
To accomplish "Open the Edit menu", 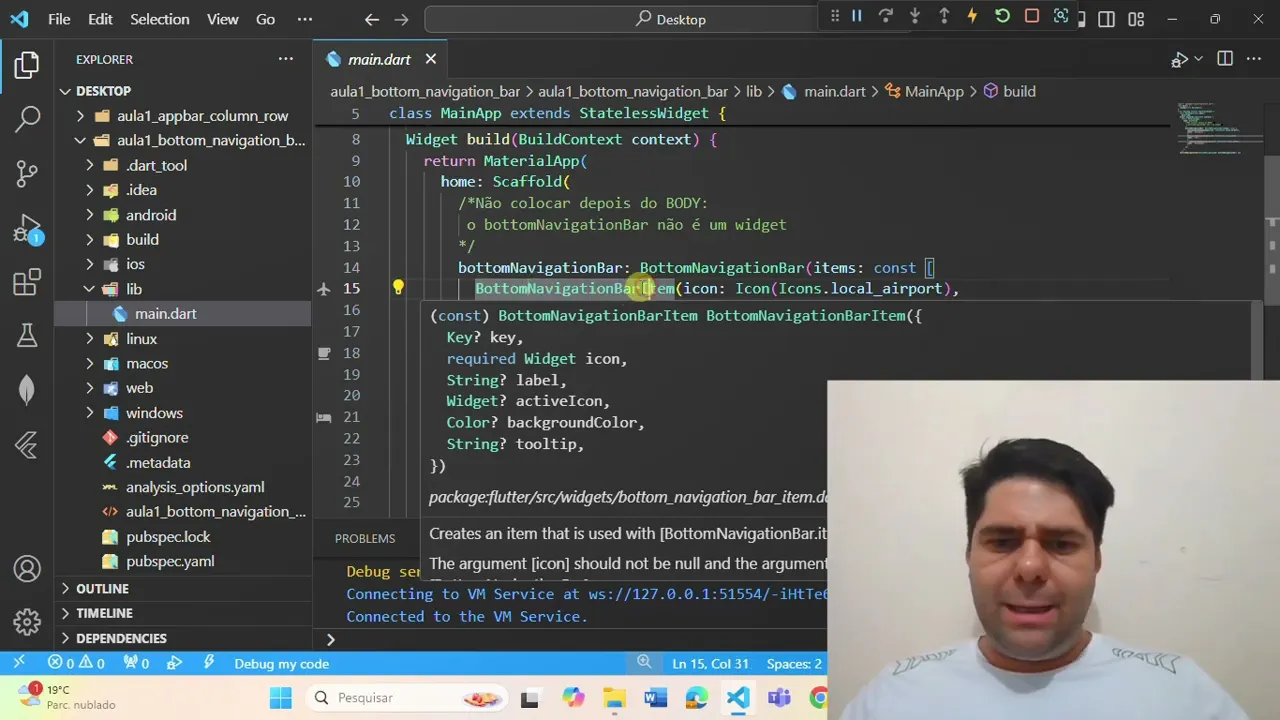I will [x=100, y=19].
